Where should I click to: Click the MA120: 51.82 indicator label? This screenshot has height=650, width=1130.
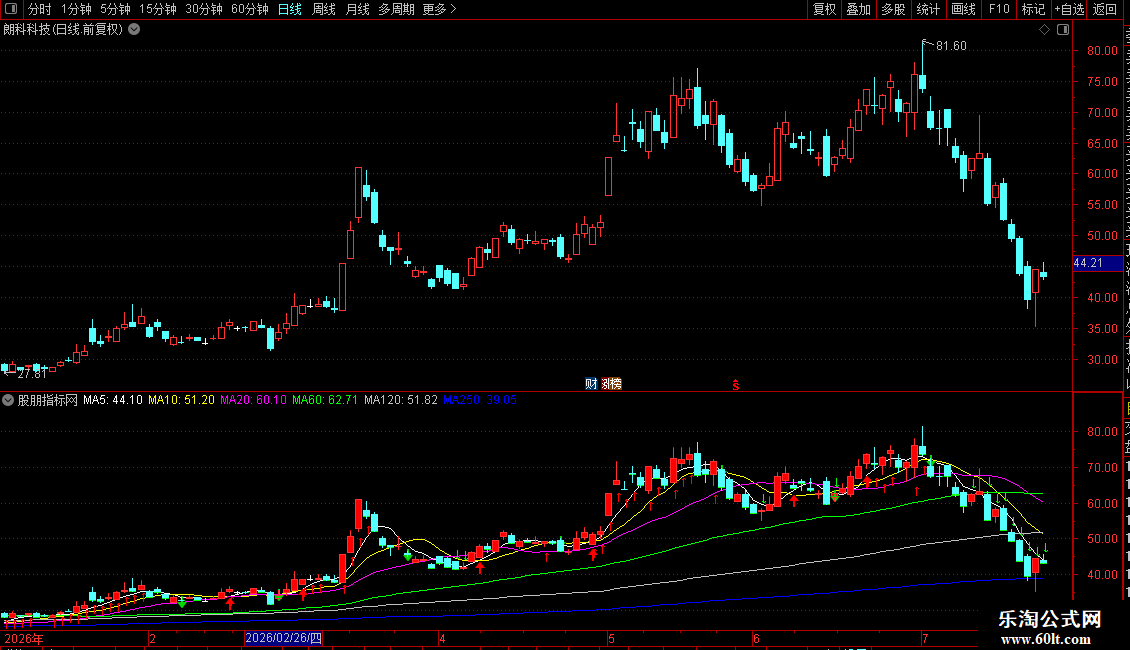coord(401,400)
